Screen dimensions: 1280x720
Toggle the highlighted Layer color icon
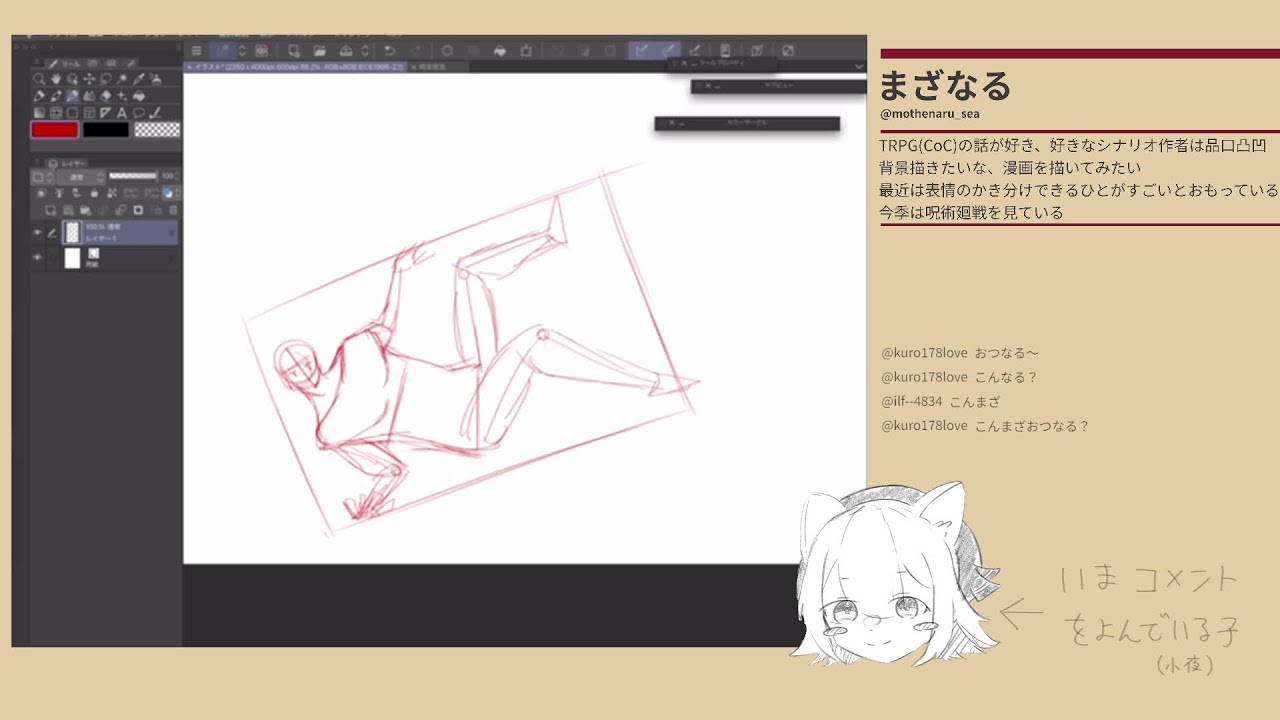(x=167, y=193)
